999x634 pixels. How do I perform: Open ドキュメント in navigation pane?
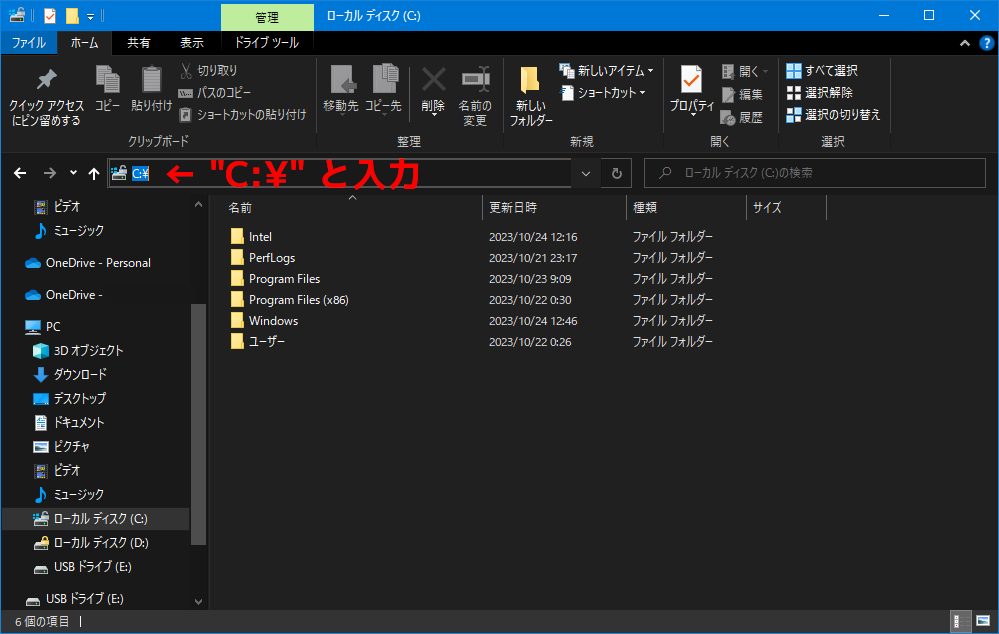[78, 423]
